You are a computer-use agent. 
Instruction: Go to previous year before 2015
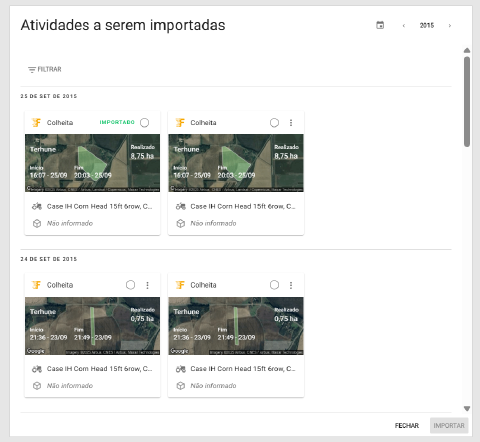click(x=404, y=26)
